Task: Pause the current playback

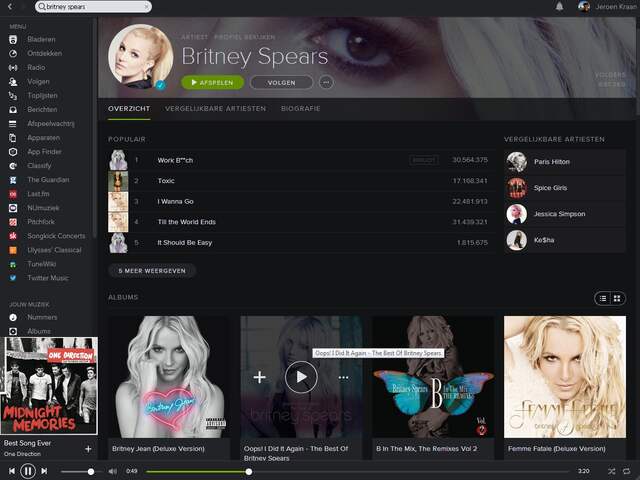Action: click(28, 471)
